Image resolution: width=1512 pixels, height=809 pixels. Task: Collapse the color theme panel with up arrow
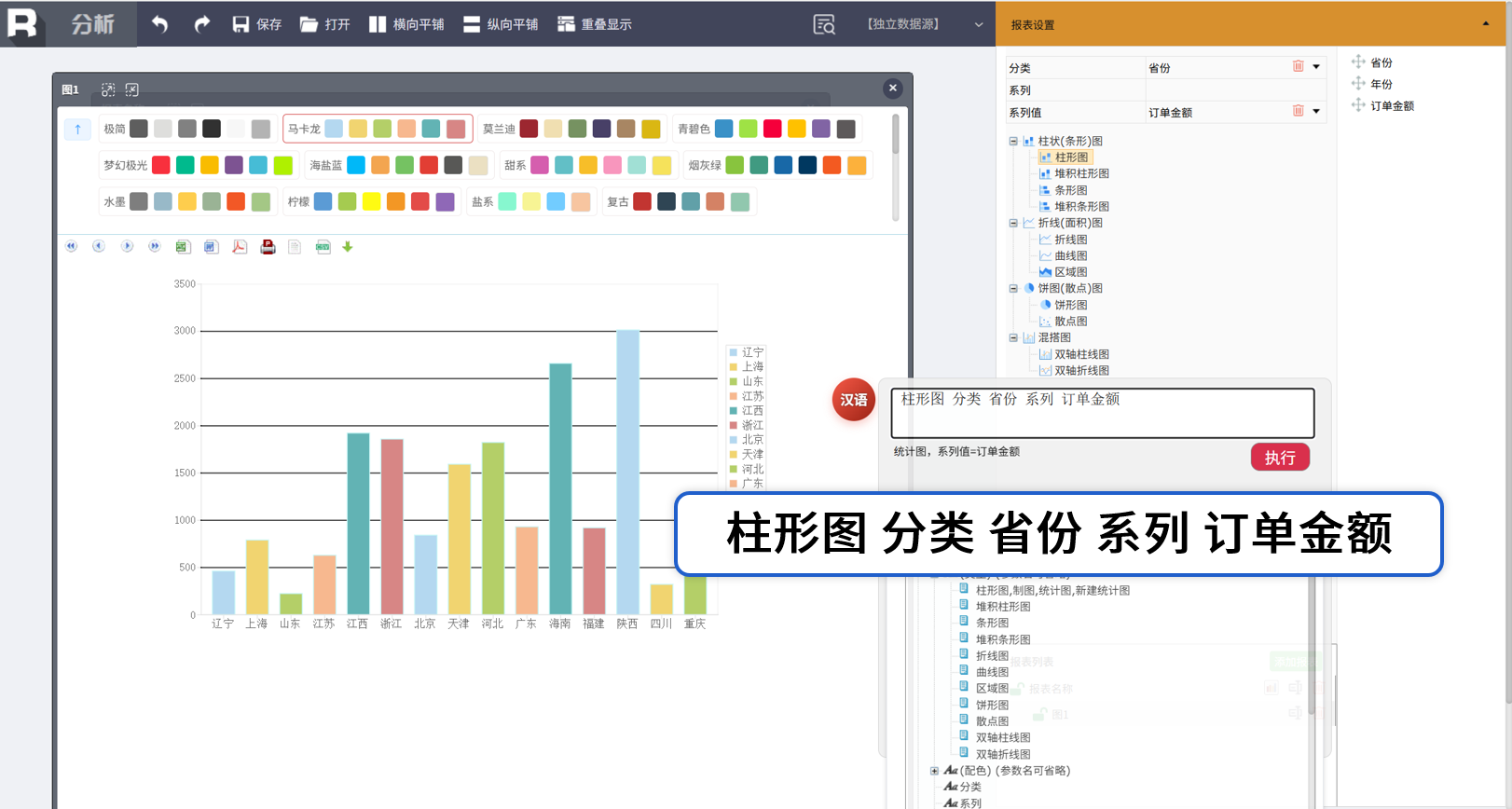click(77, 130)
